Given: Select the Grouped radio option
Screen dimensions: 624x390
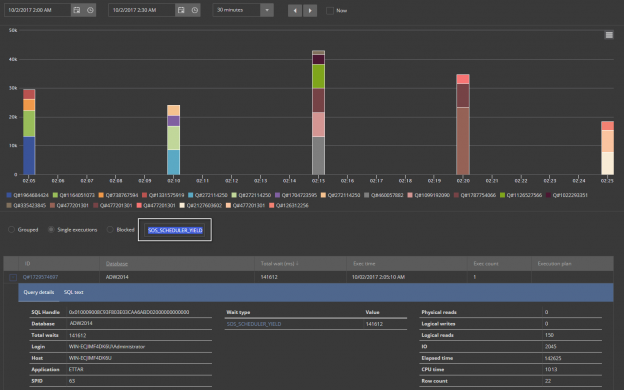Looking at the screenshot, I should [11, 230].
